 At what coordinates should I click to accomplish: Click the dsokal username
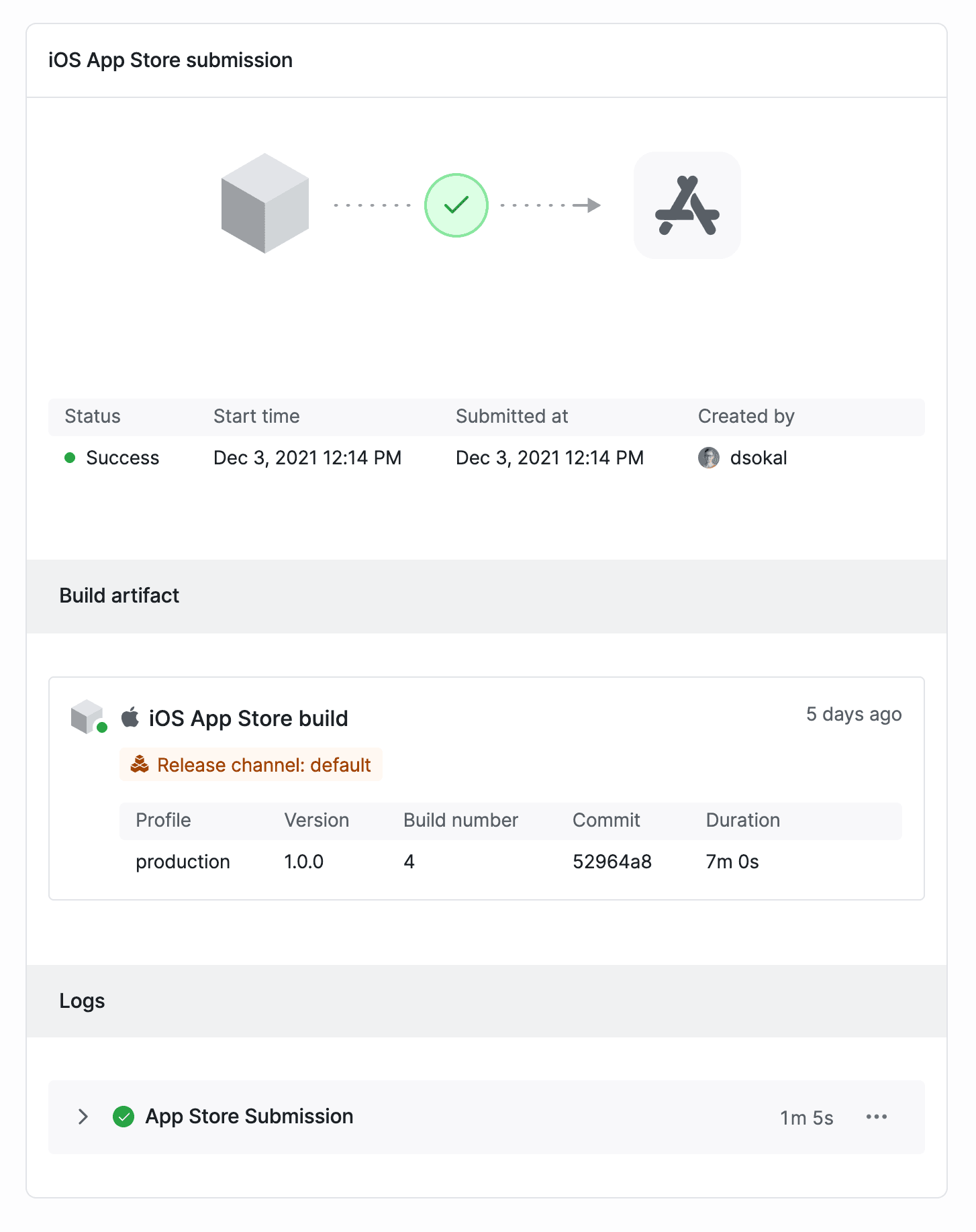[x=759, y=458]
